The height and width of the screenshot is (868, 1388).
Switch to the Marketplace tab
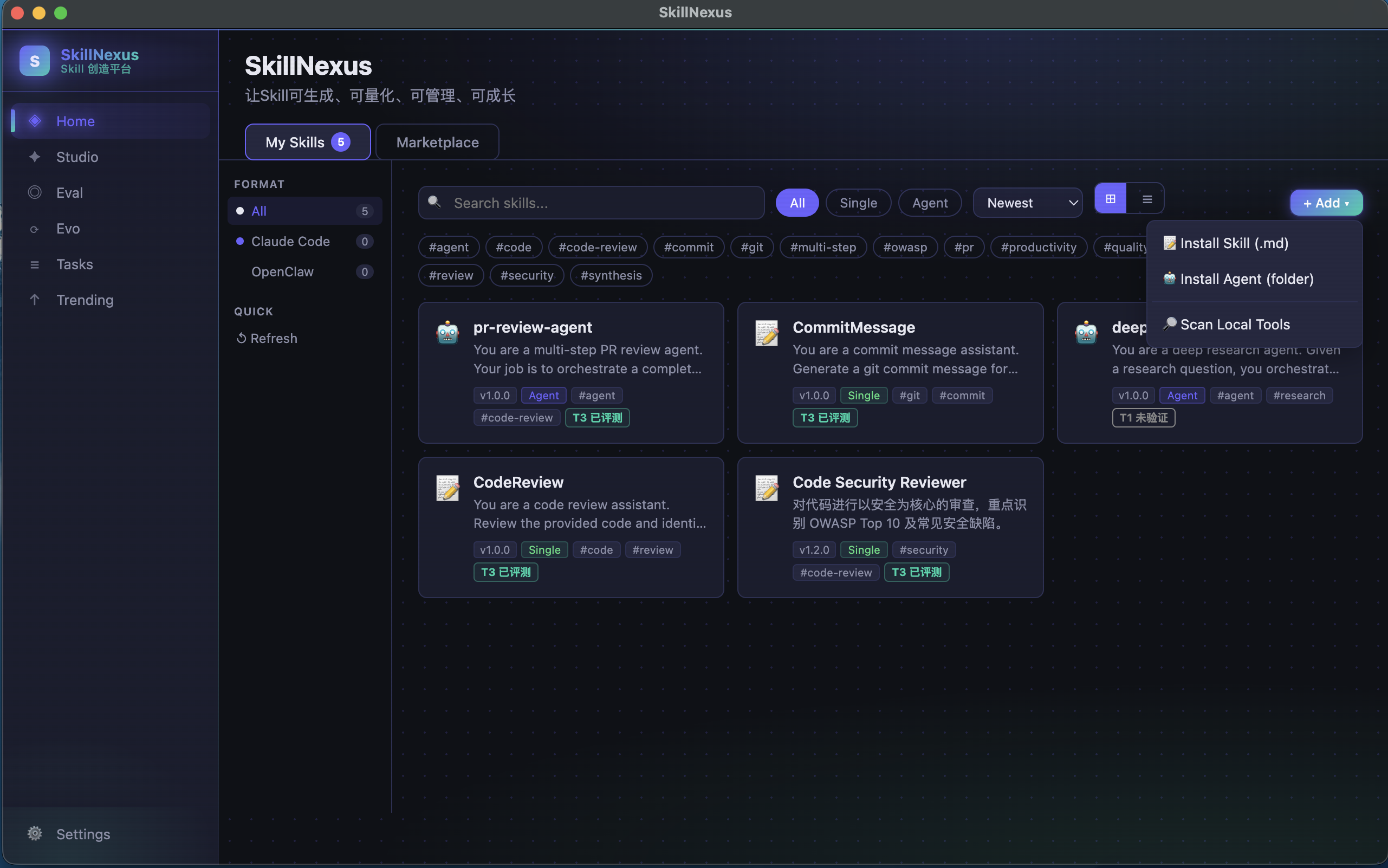coord(437,142)
